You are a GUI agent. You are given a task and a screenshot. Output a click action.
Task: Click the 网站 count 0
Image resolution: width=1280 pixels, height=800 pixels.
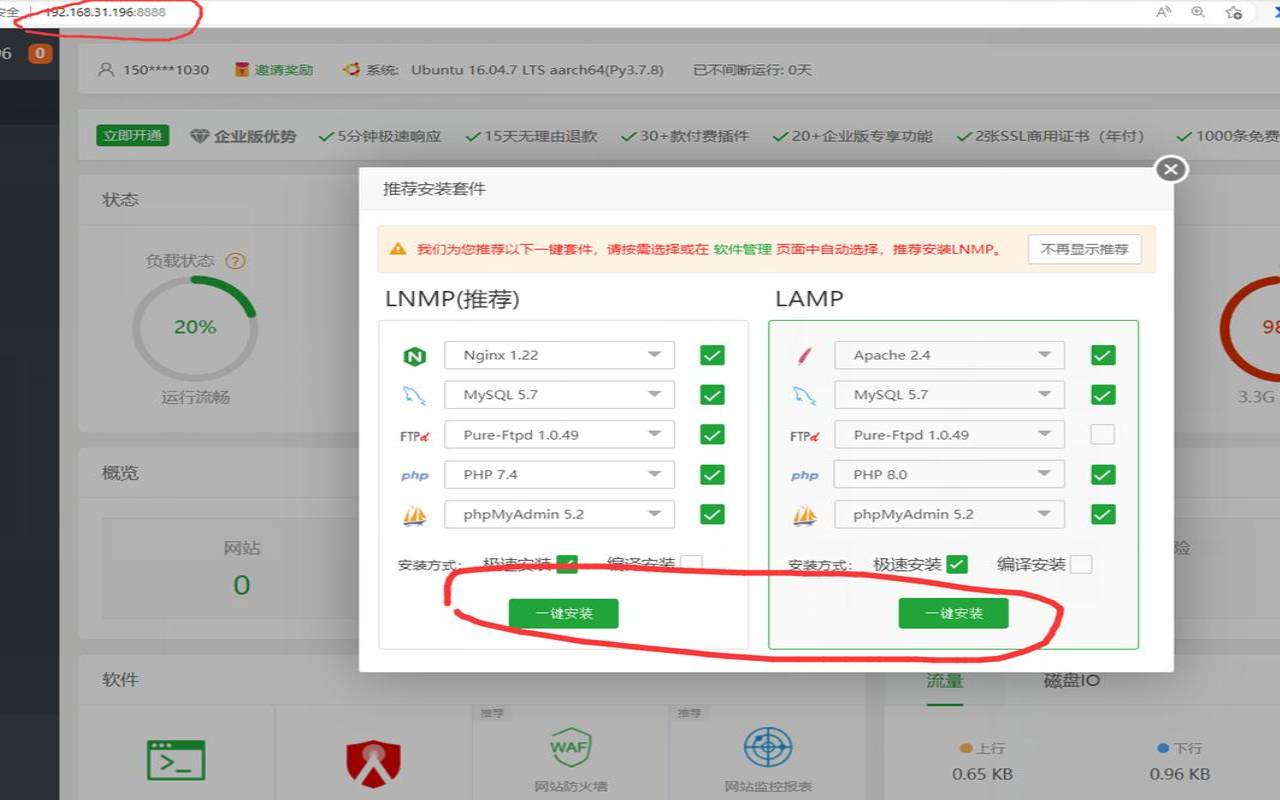242,585
